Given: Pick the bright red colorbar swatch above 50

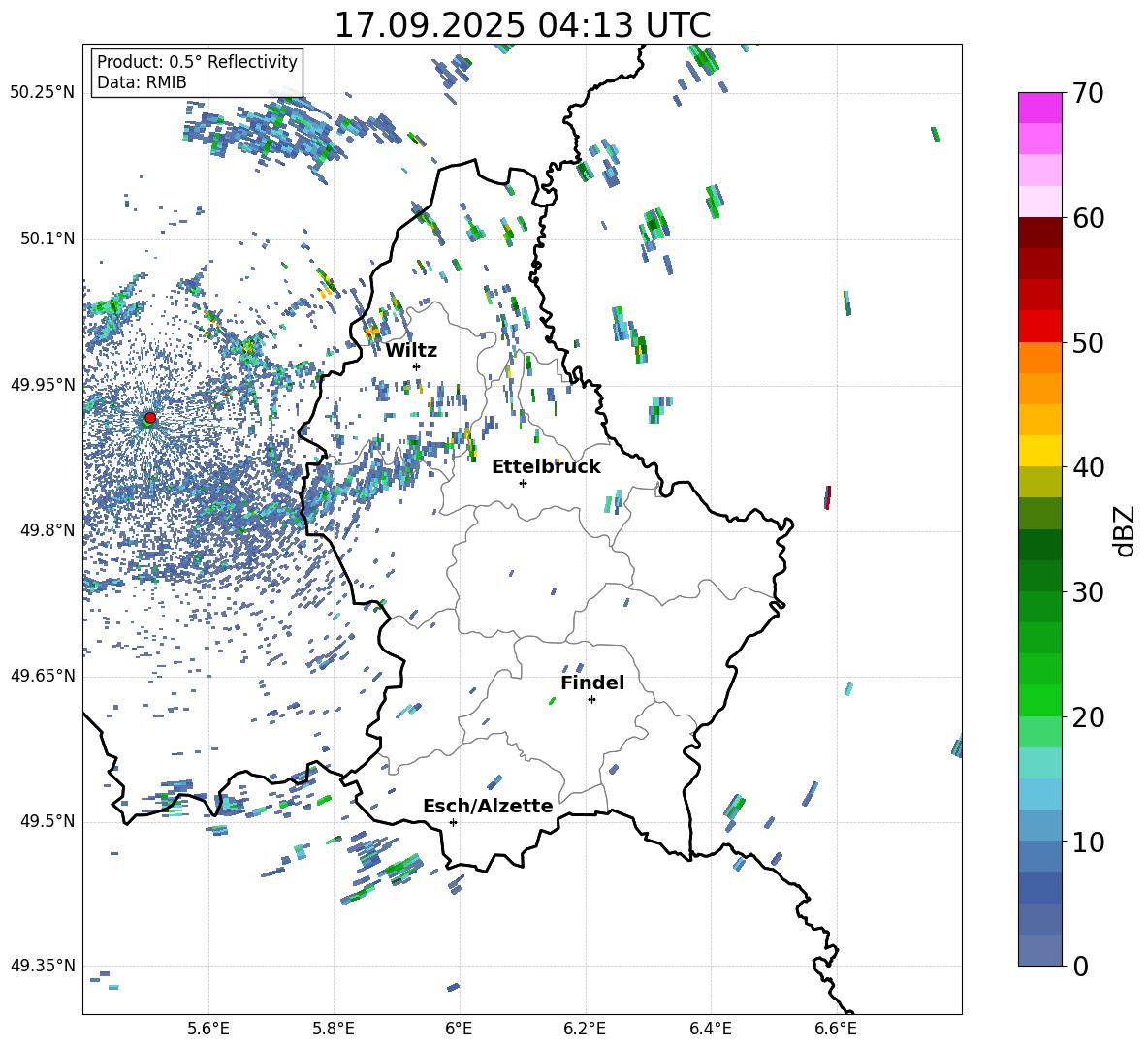Looking at the screenshot, I should (1040, 326).
